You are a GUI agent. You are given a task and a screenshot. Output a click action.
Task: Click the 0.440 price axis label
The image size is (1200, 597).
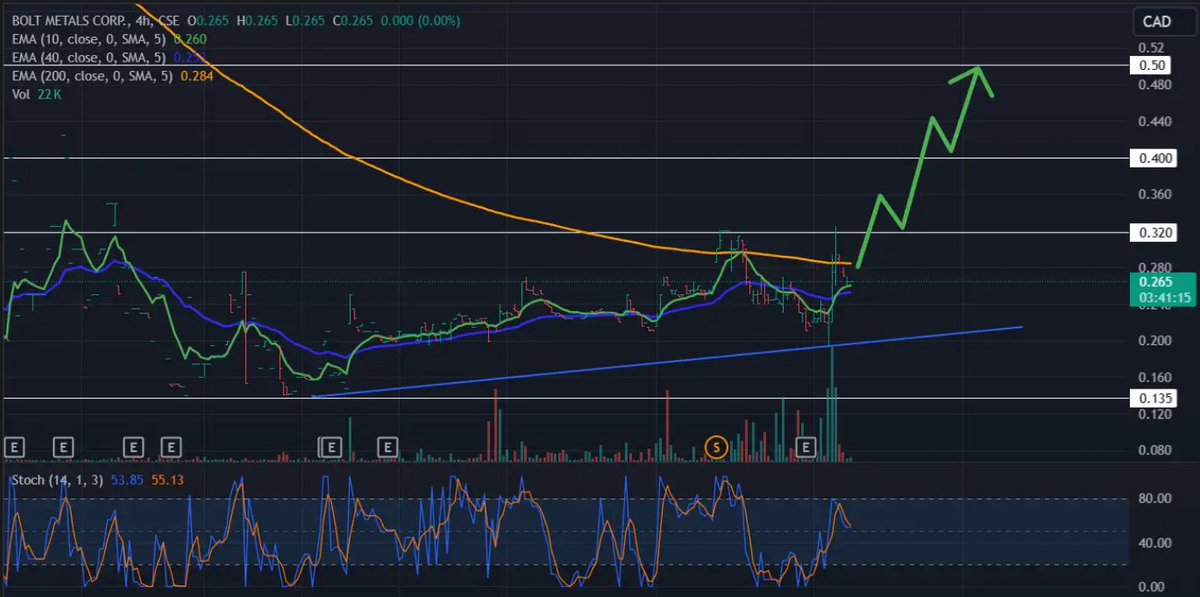click(x=1153, y=122)
